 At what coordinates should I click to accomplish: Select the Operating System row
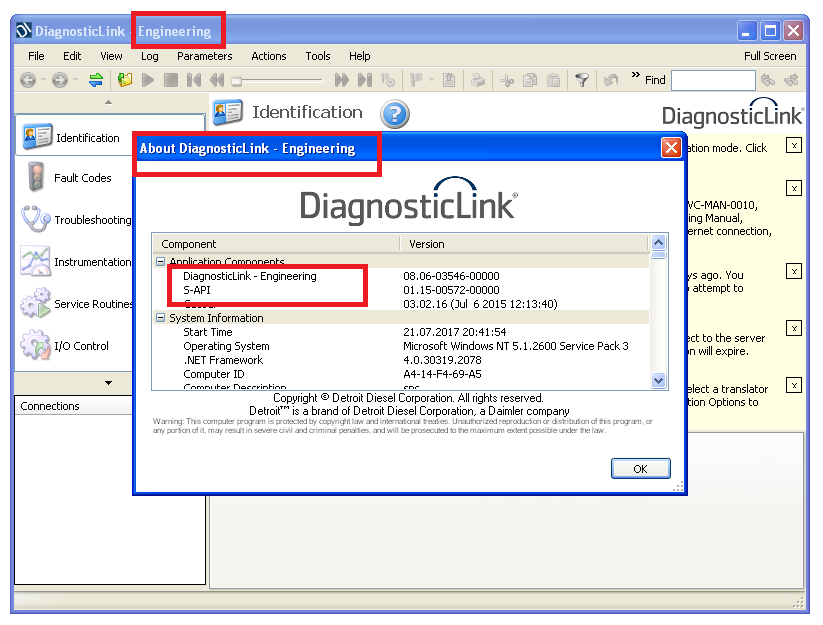pos(402,346)
